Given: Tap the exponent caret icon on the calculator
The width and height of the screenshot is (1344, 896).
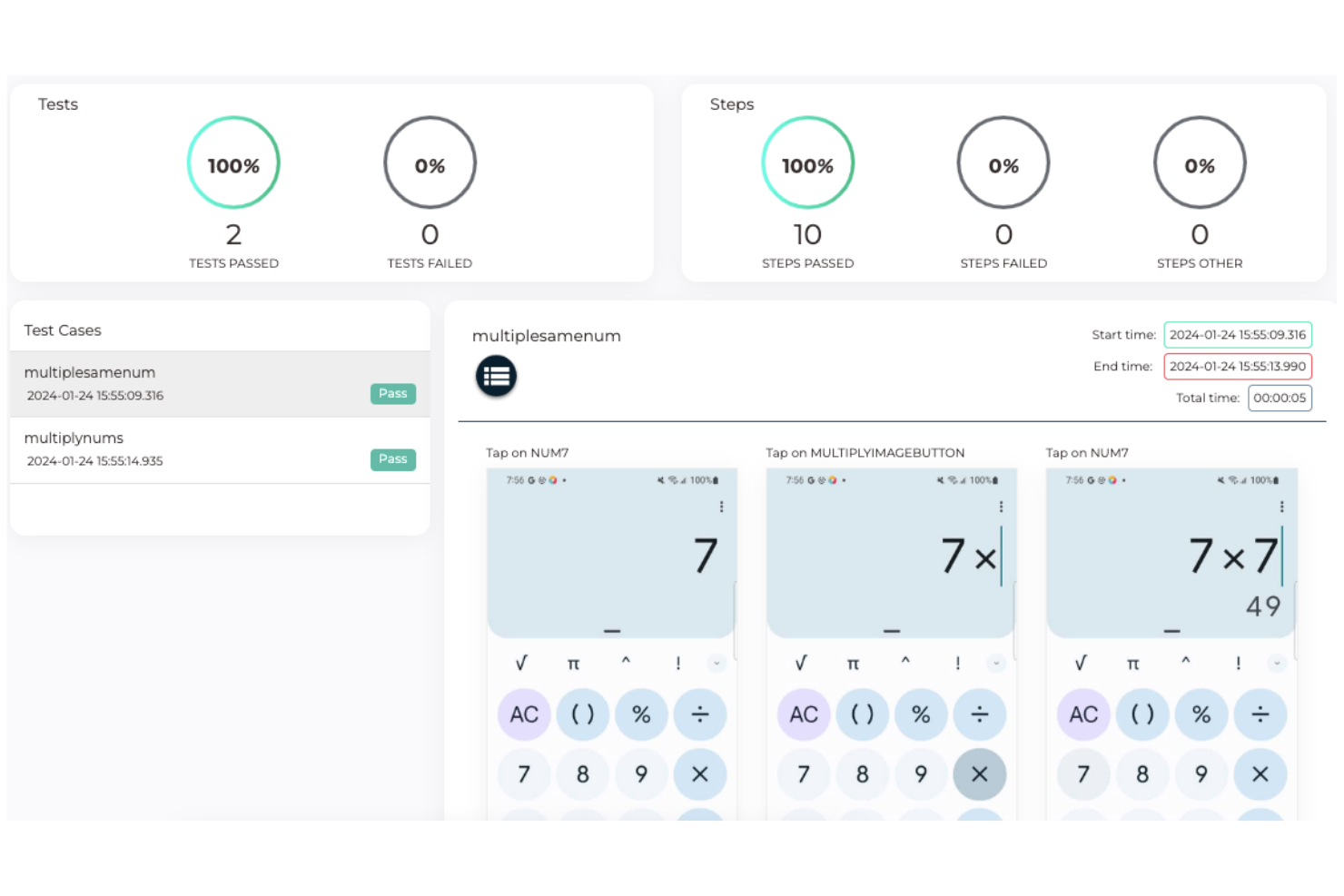Looking at the screenshot, I should tap(626, 664).
